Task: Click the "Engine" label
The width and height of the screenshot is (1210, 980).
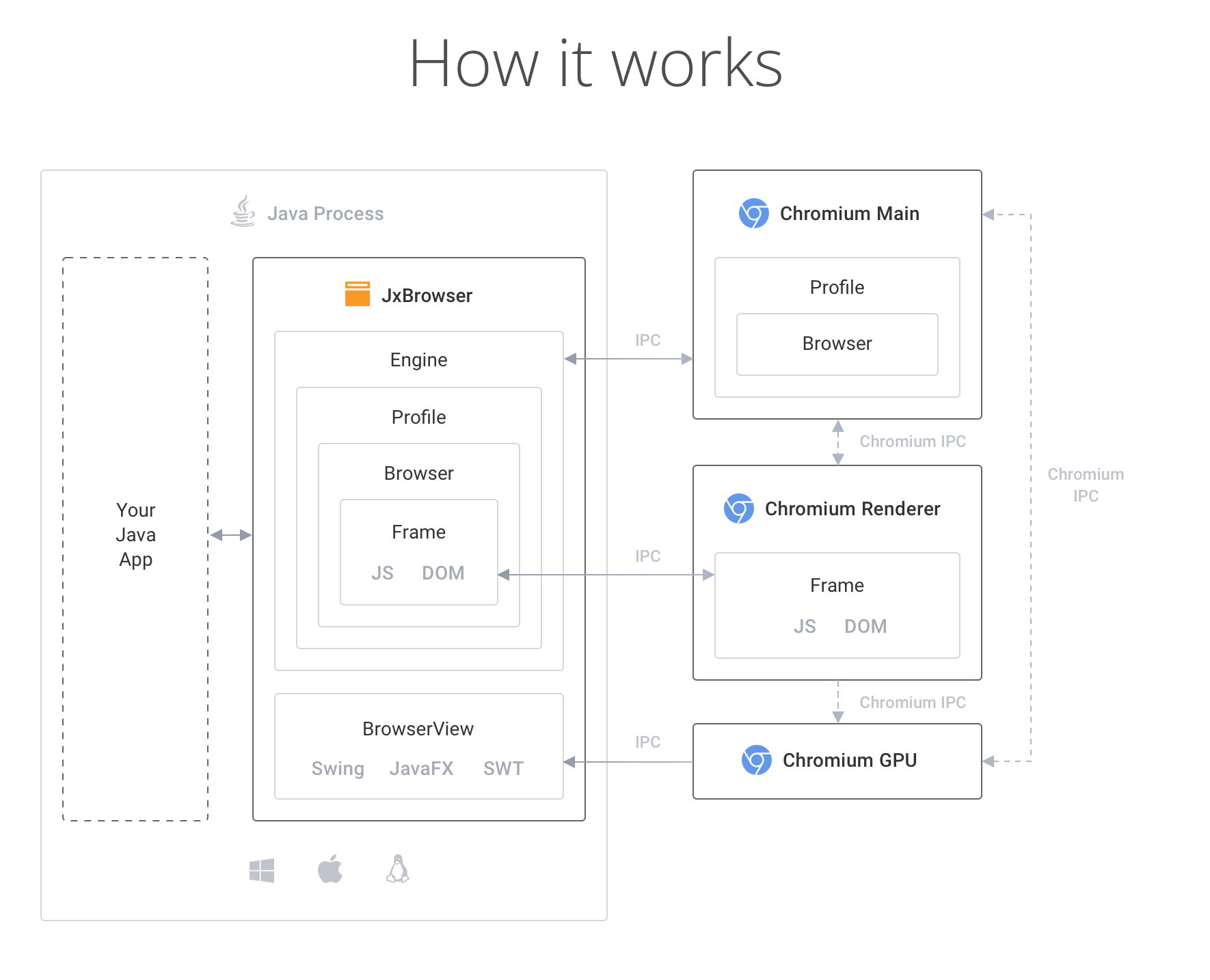Action: [x=419, y=360]
